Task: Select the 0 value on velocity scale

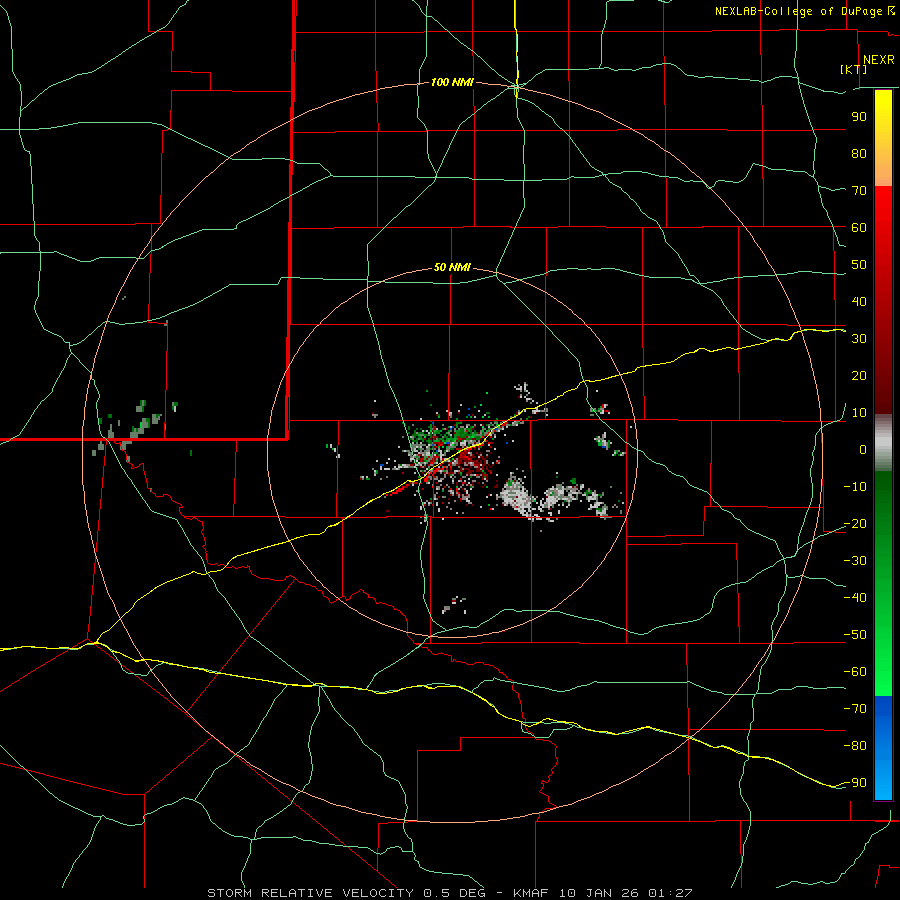Action: [x=863, y=449]
